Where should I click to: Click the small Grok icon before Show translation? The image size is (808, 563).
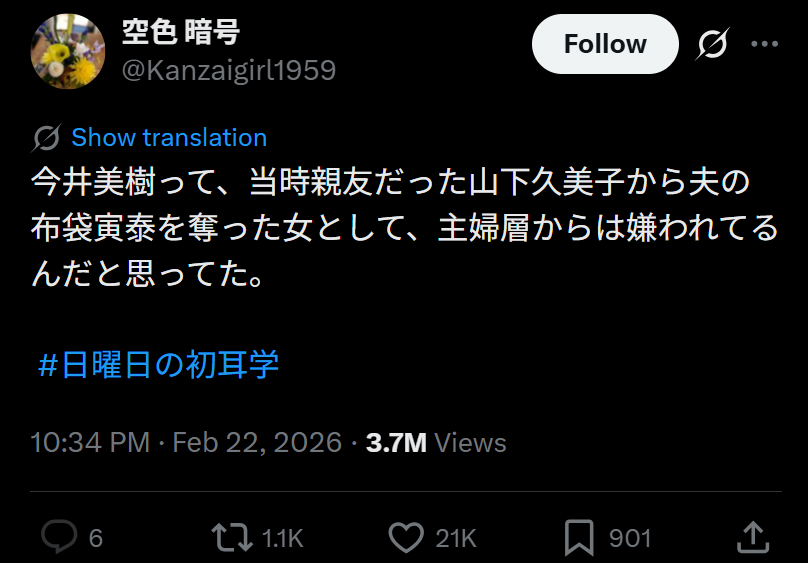(46, 138)
